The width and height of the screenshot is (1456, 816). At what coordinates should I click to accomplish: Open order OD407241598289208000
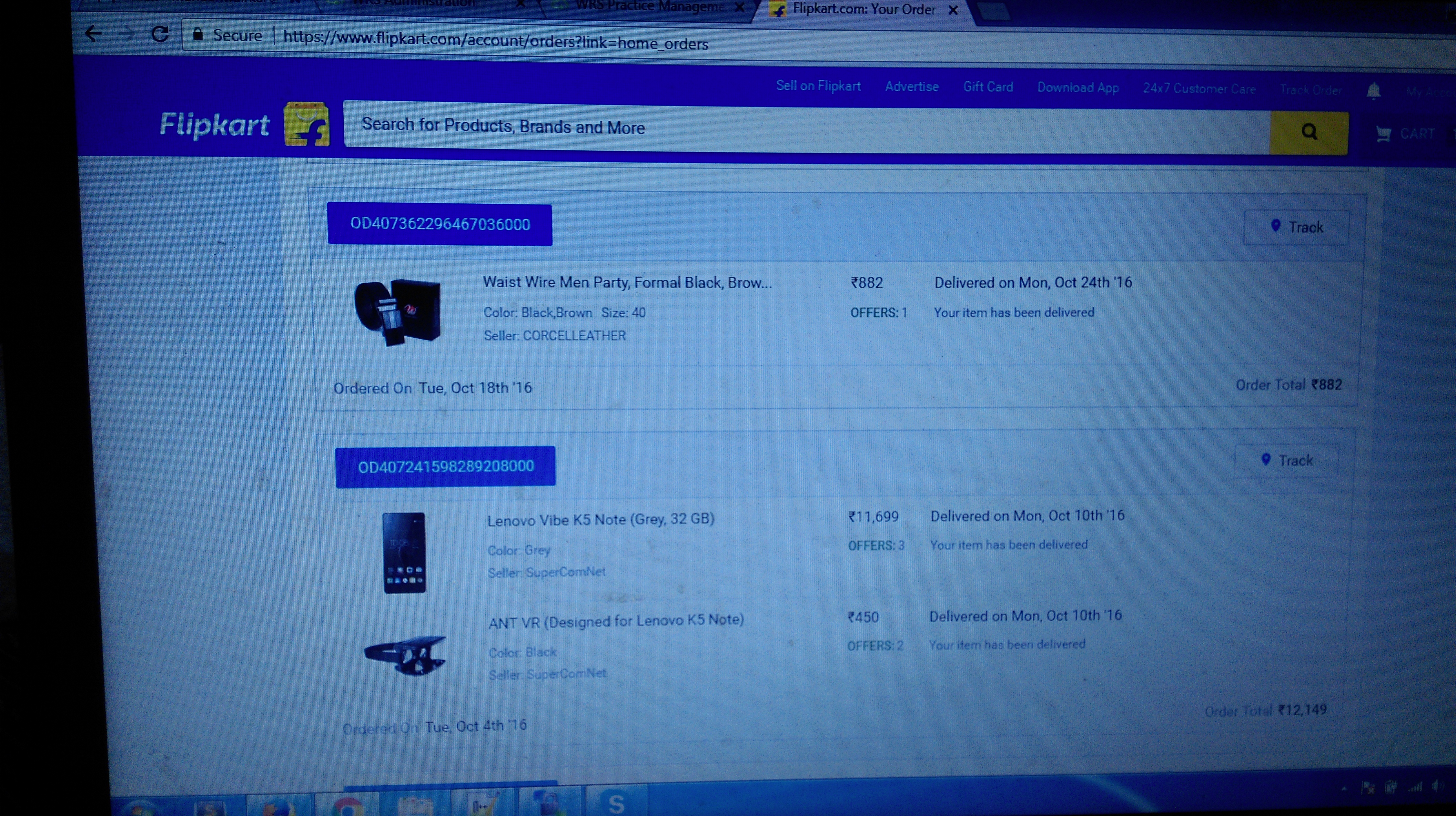point(445,466)
